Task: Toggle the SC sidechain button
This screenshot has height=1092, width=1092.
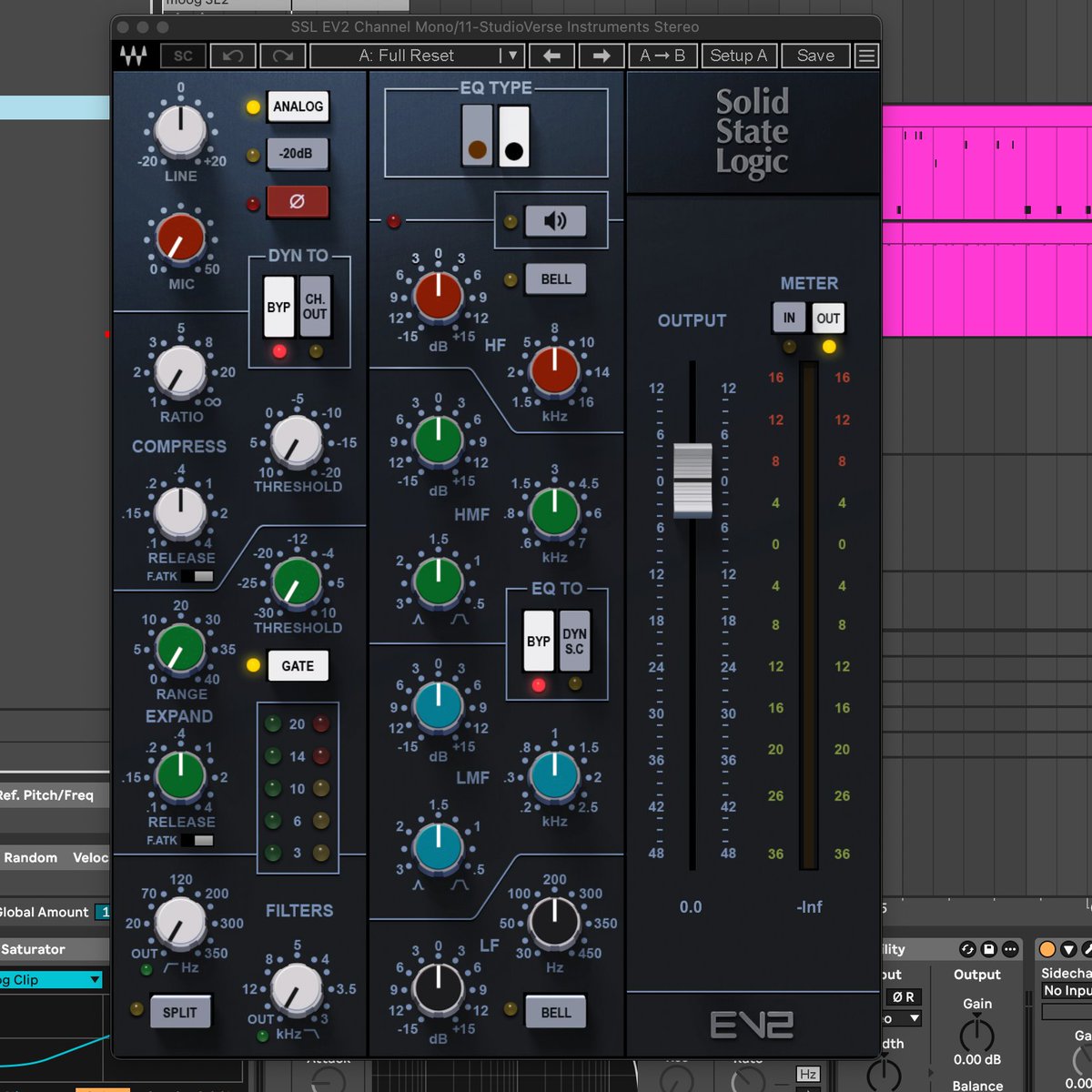Action: [x=183, y=56]
